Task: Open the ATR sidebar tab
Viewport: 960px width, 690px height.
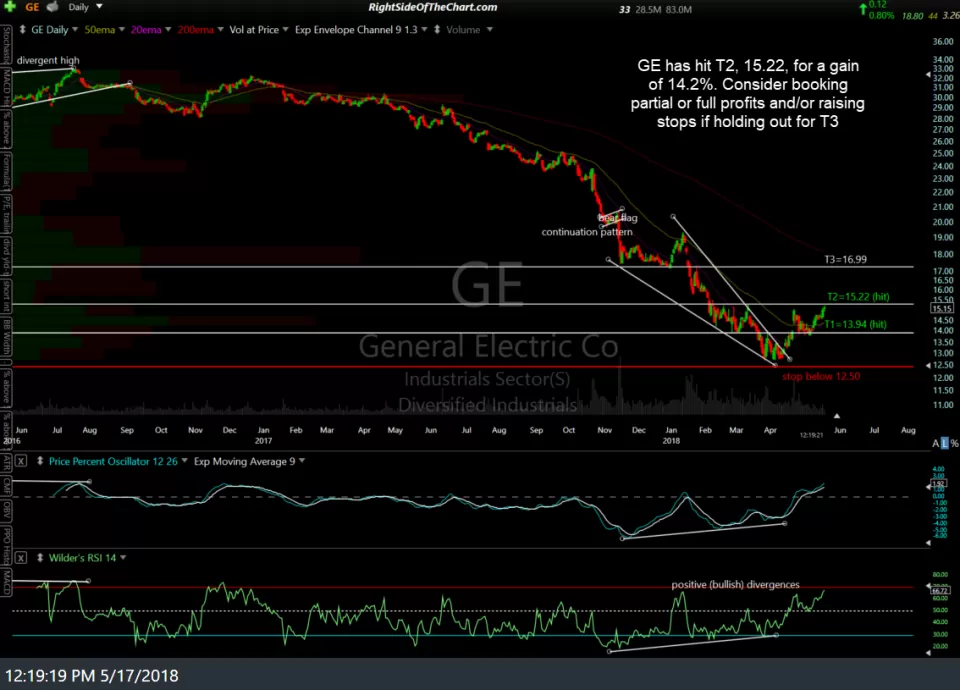Action: (x=6, y=462)
